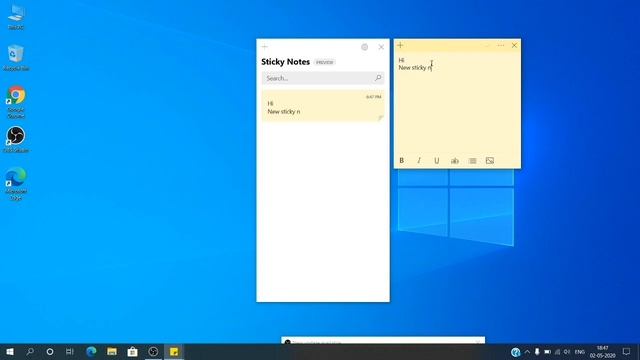640x360 pixels.
Task: Switch to OBS Studio on the taskbar
Action: click(x=153, y=351)
